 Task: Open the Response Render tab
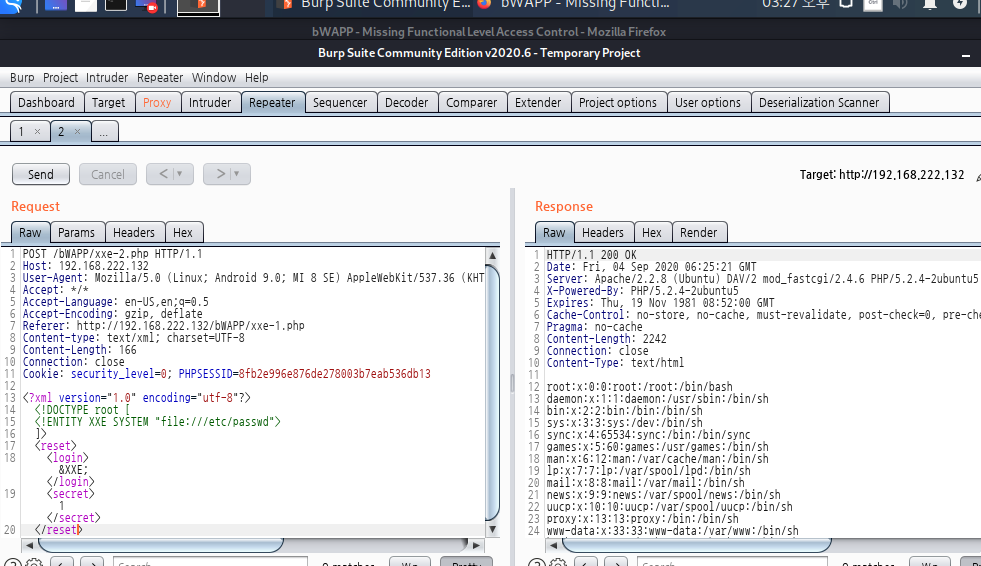pyautogui.click(x=698, y=233)
